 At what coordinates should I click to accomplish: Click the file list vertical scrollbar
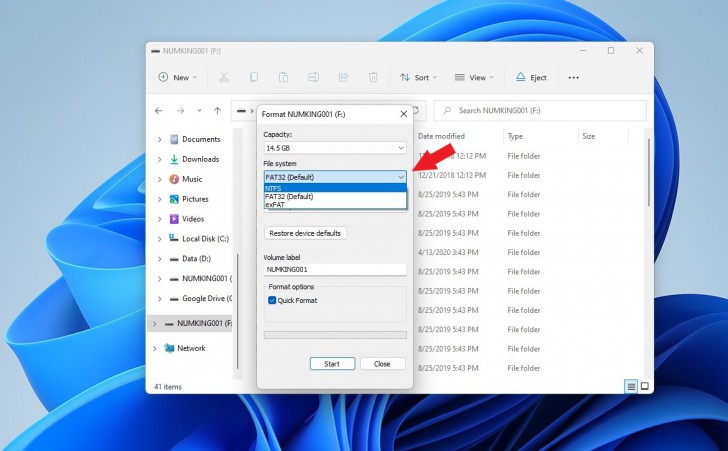(649, 172)
